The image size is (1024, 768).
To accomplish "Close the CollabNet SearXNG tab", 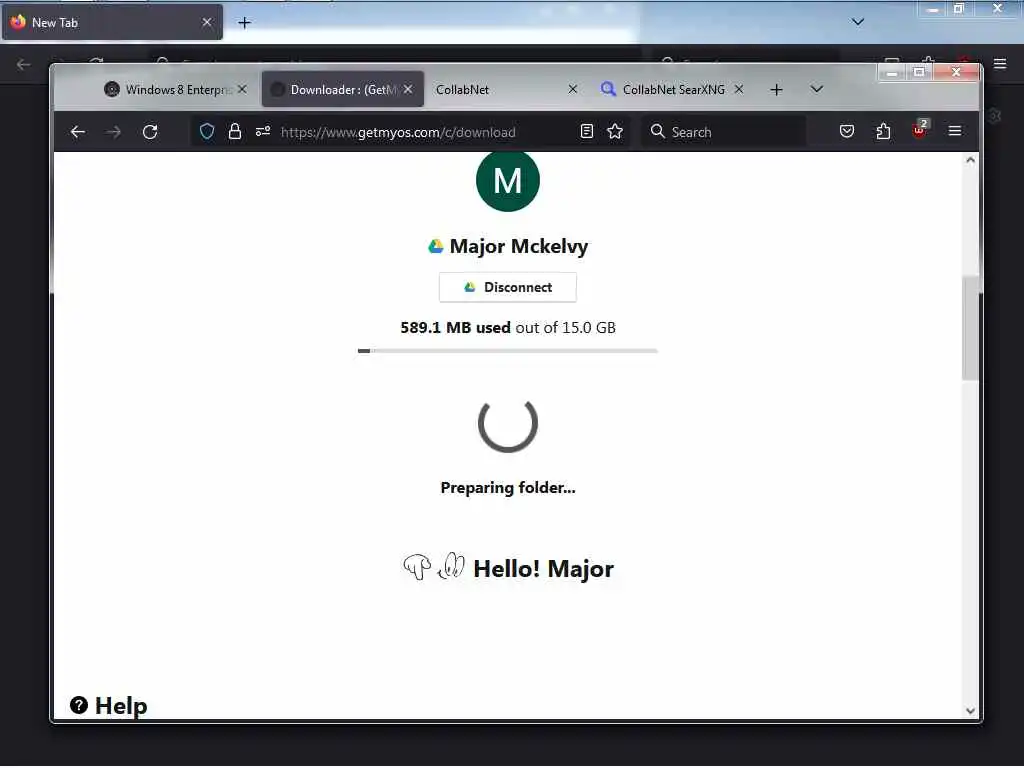I will pos(739,89).
